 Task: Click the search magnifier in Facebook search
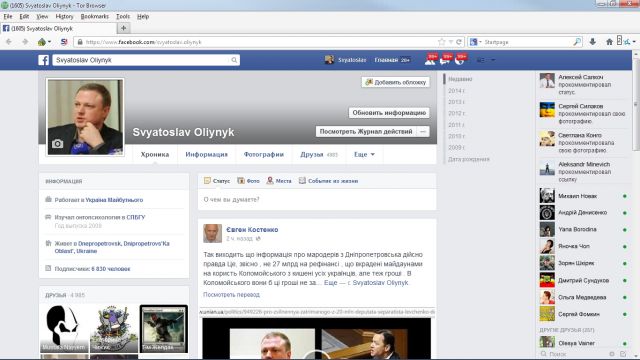(234, 60)
